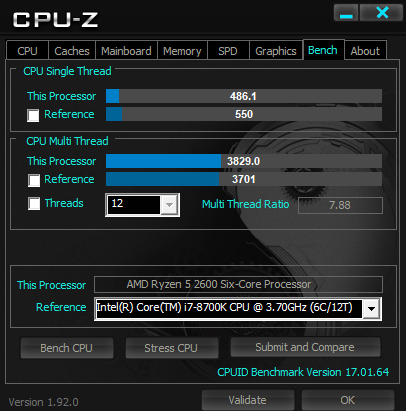Screen dimensions: 406x411
Task: Click Submit and Compare button
Action: (x=305, y=347)
